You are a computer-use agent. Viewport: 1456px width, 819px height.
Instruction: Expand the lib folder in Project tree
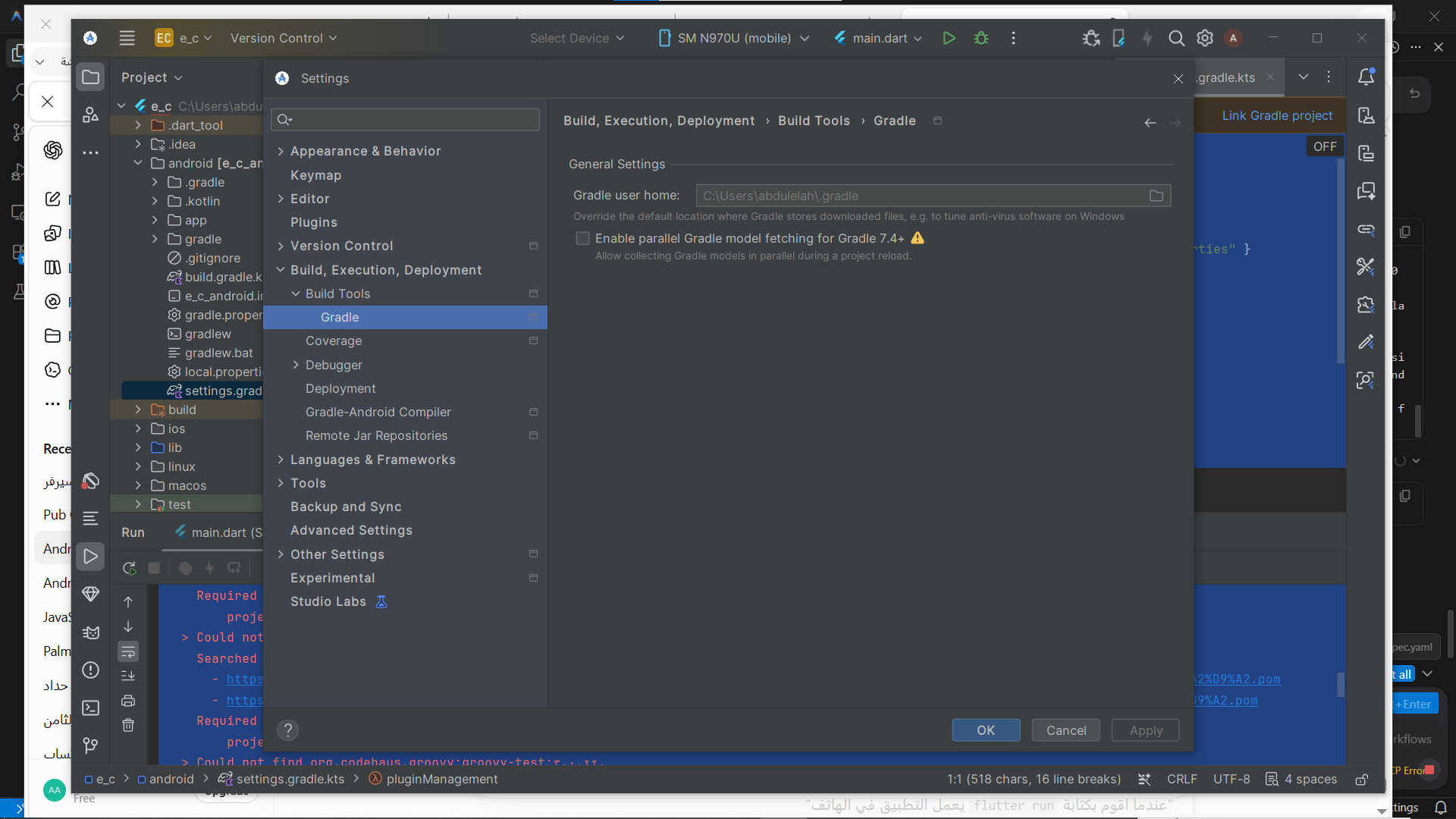[x=138, y=447]
